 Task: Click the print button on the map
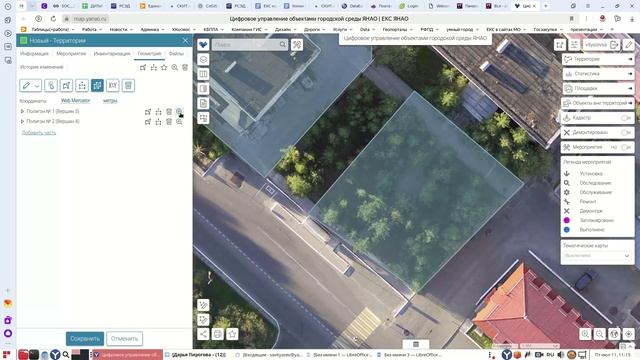[x=218, y=334]
